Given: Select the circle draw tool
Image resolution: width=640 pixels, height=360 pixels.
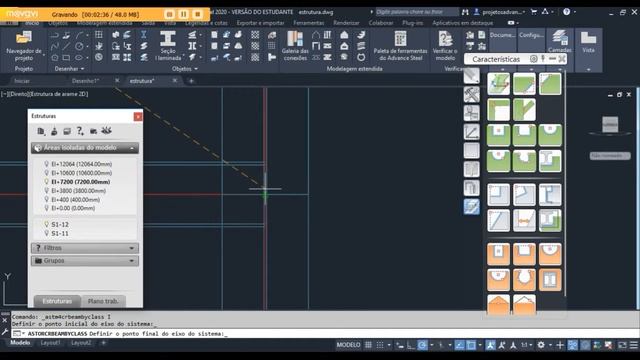Looking at the screenshot, I should [79, 47].
